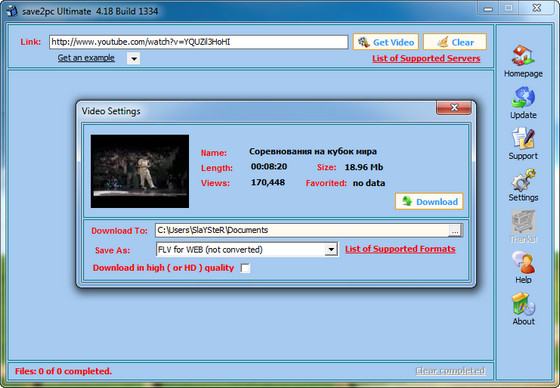Browse for Download To folder

455,230
